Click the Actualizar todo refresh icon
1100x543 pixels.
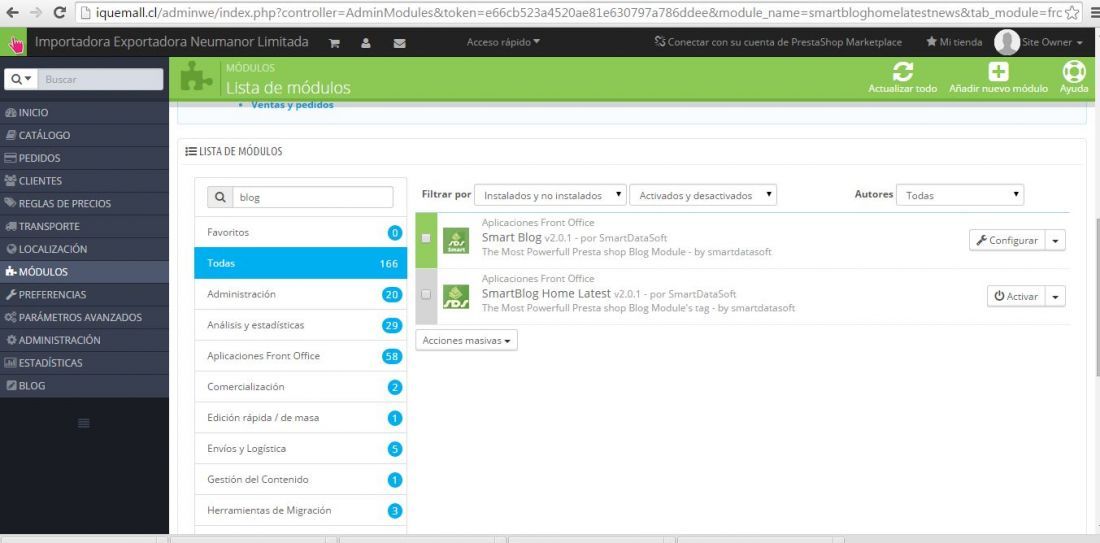(903, 72)
